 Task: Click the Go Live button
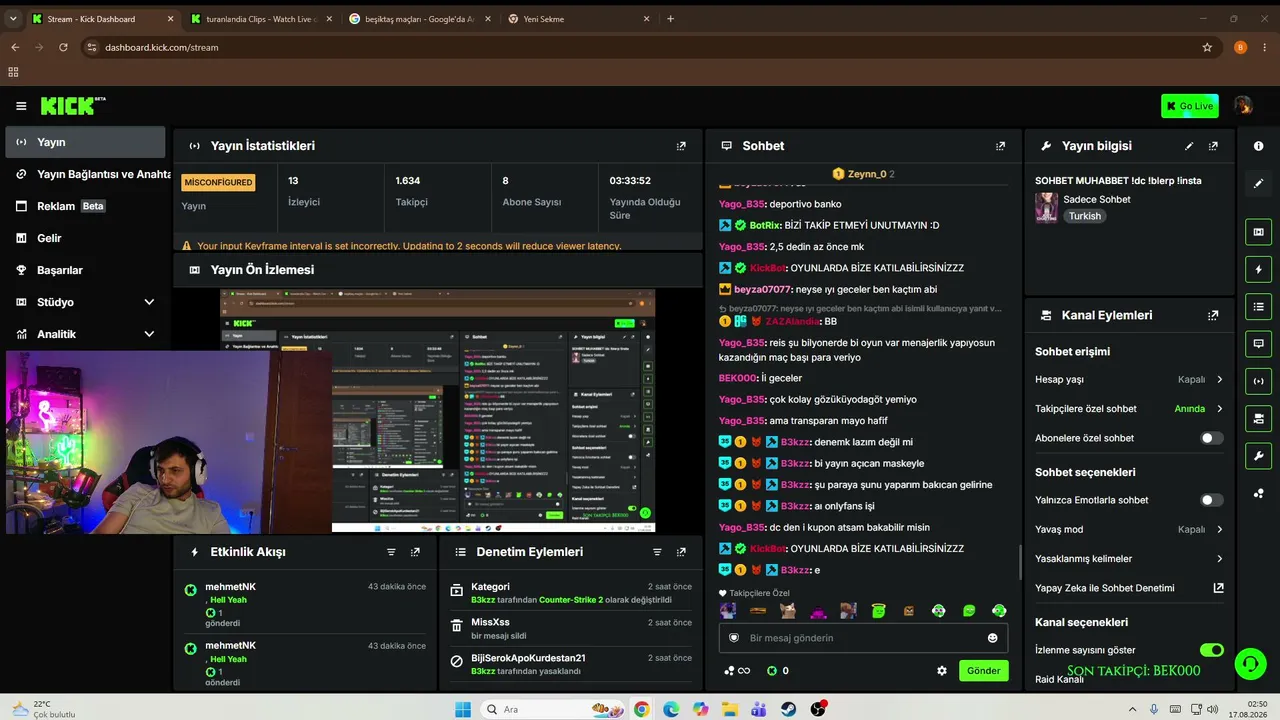pyautogui.click(x=1190, y=106)
